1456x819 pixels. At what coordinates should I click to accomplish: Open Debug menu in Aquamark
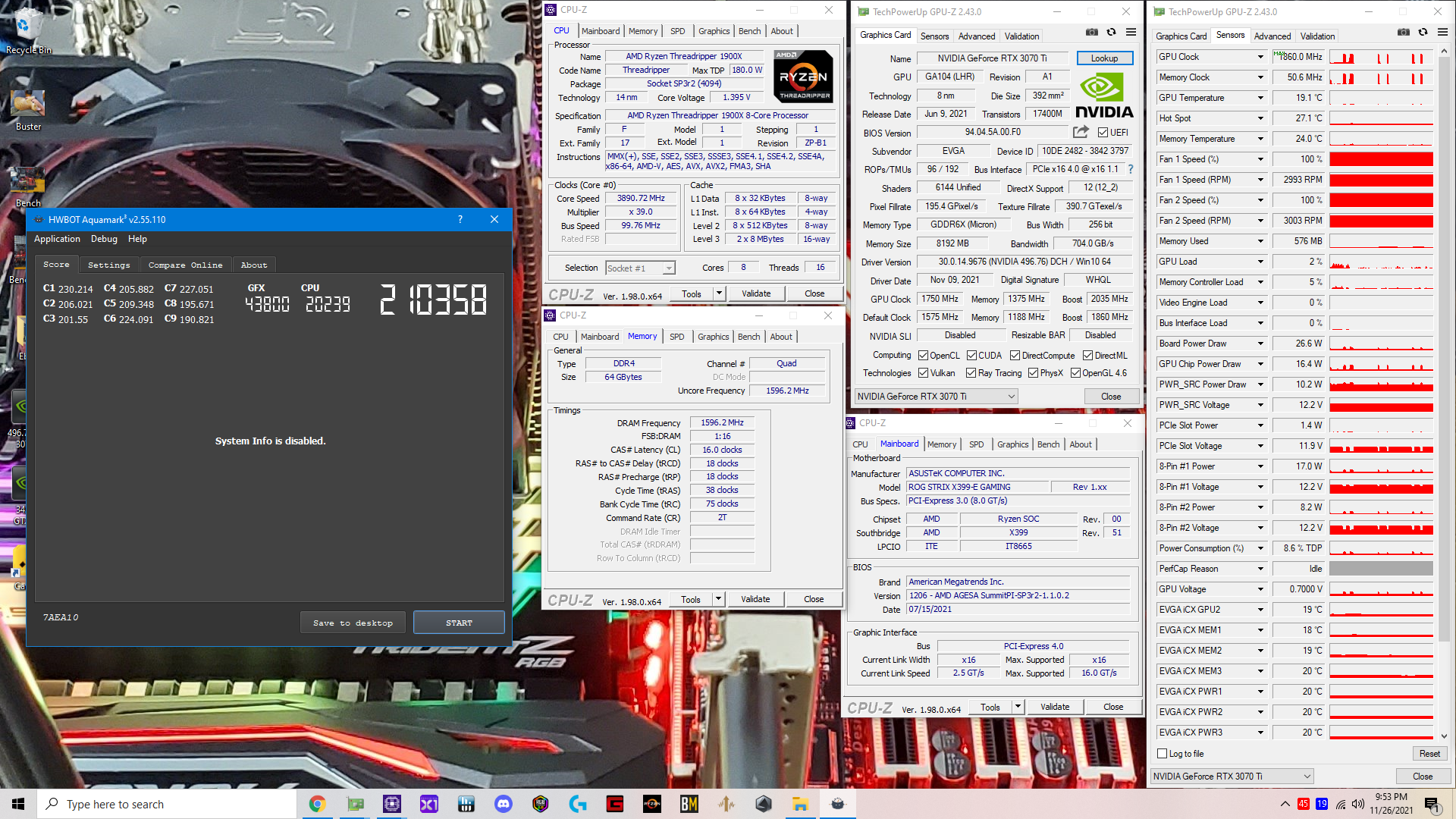tap(104, 239)
